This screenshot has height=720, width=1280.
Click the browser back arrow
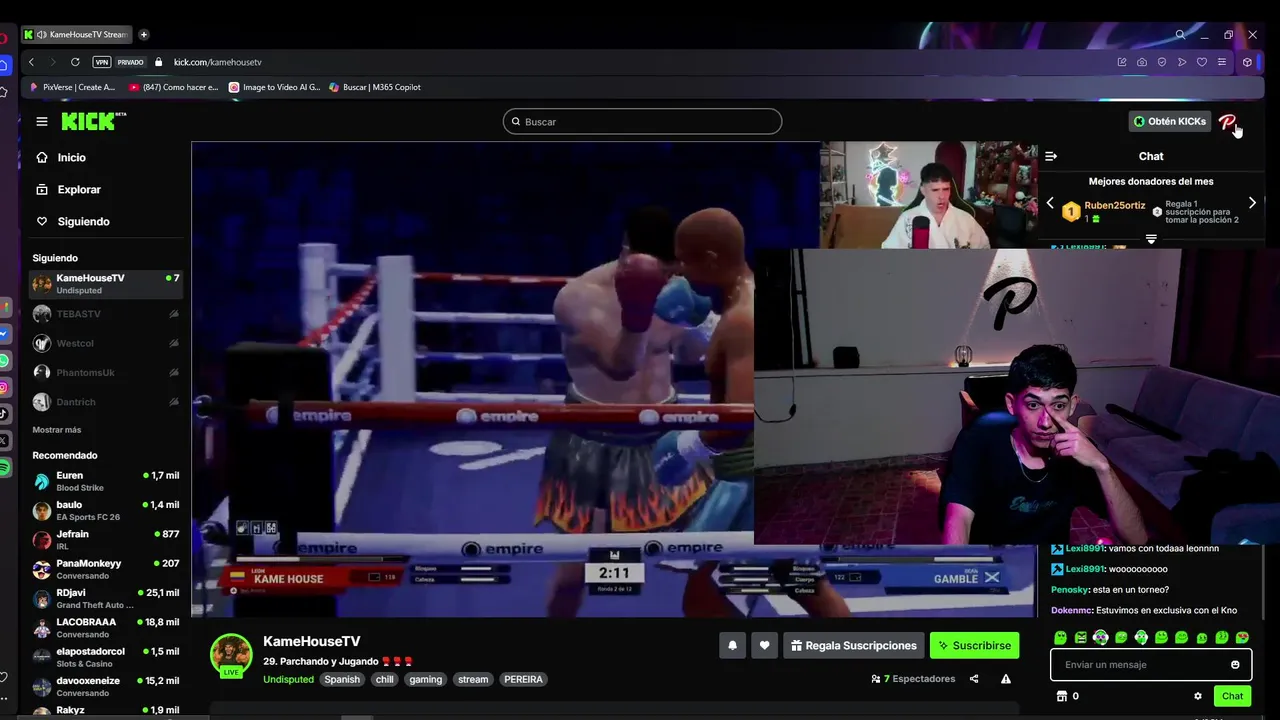point(31,62)
